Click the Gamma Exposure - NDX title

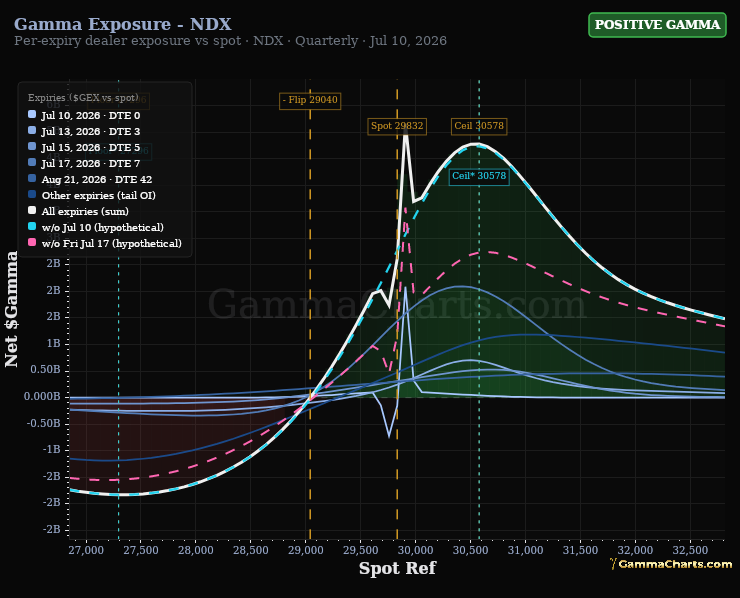[123, 24]
